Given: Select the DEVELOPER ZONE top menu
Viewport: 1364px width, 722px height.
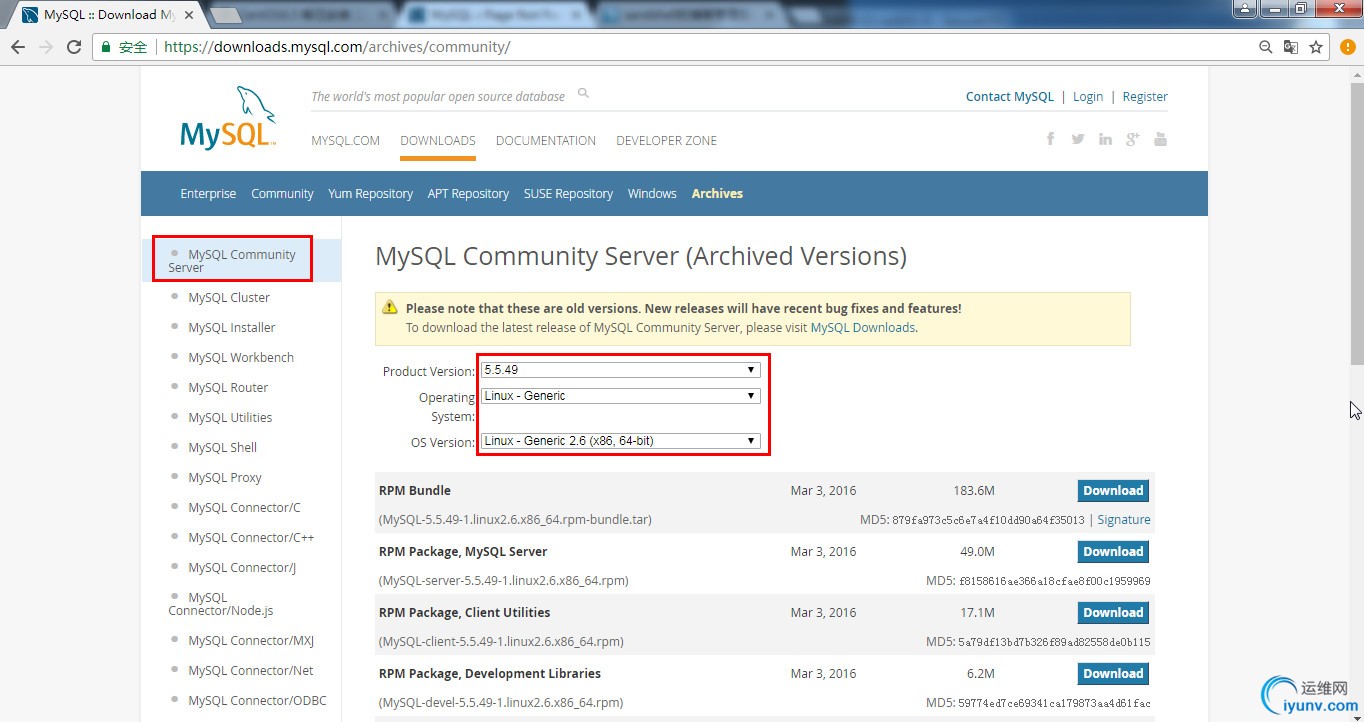Looking at the screenshot, I should click(666, 141).
